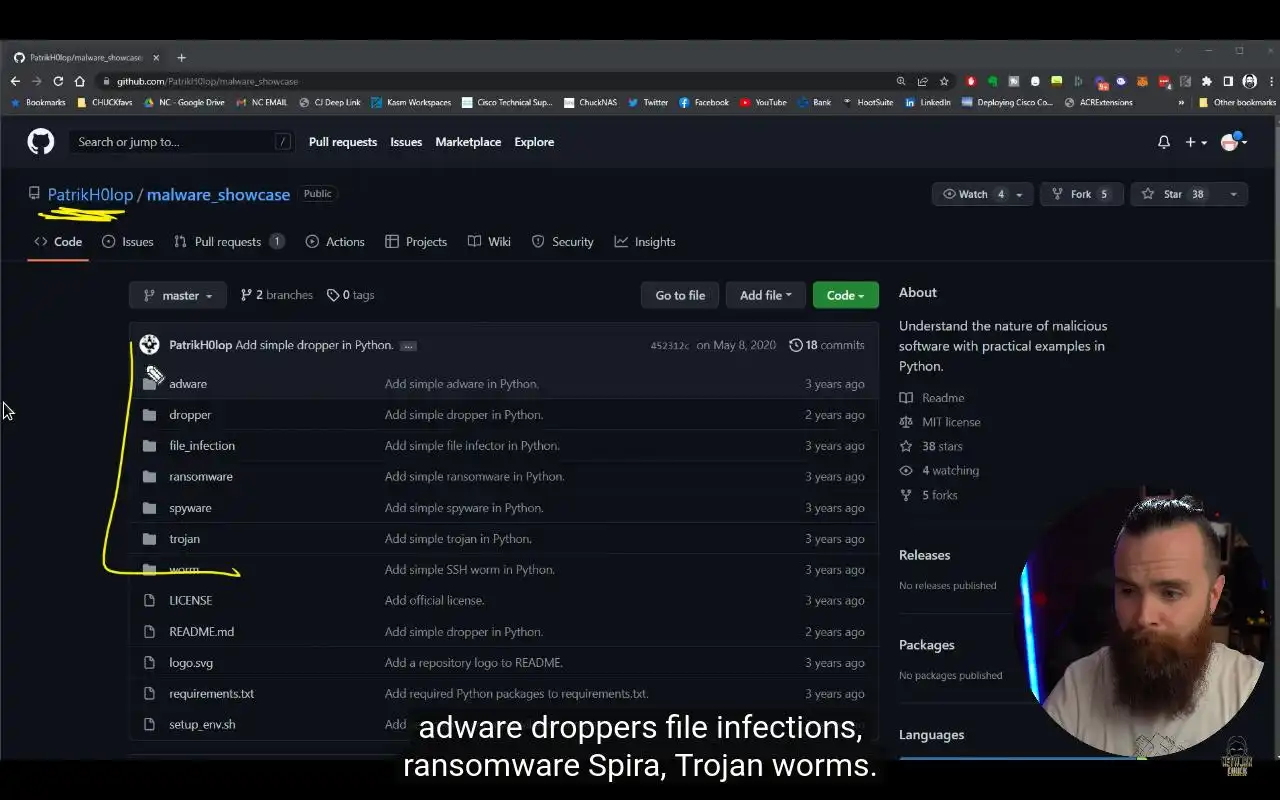Select the repository Pull requests tab
Viewport: 1280px width, 800px height.
pos(229,242)
